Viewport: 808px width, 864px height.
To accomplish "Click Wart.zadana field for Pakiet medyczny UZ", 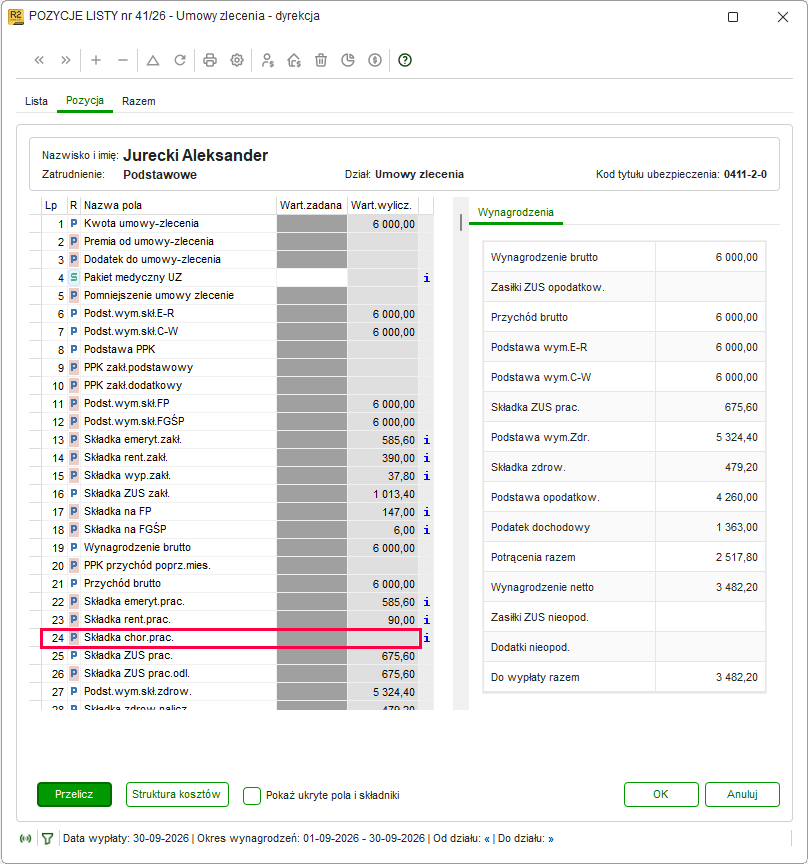I will point(312,278).
